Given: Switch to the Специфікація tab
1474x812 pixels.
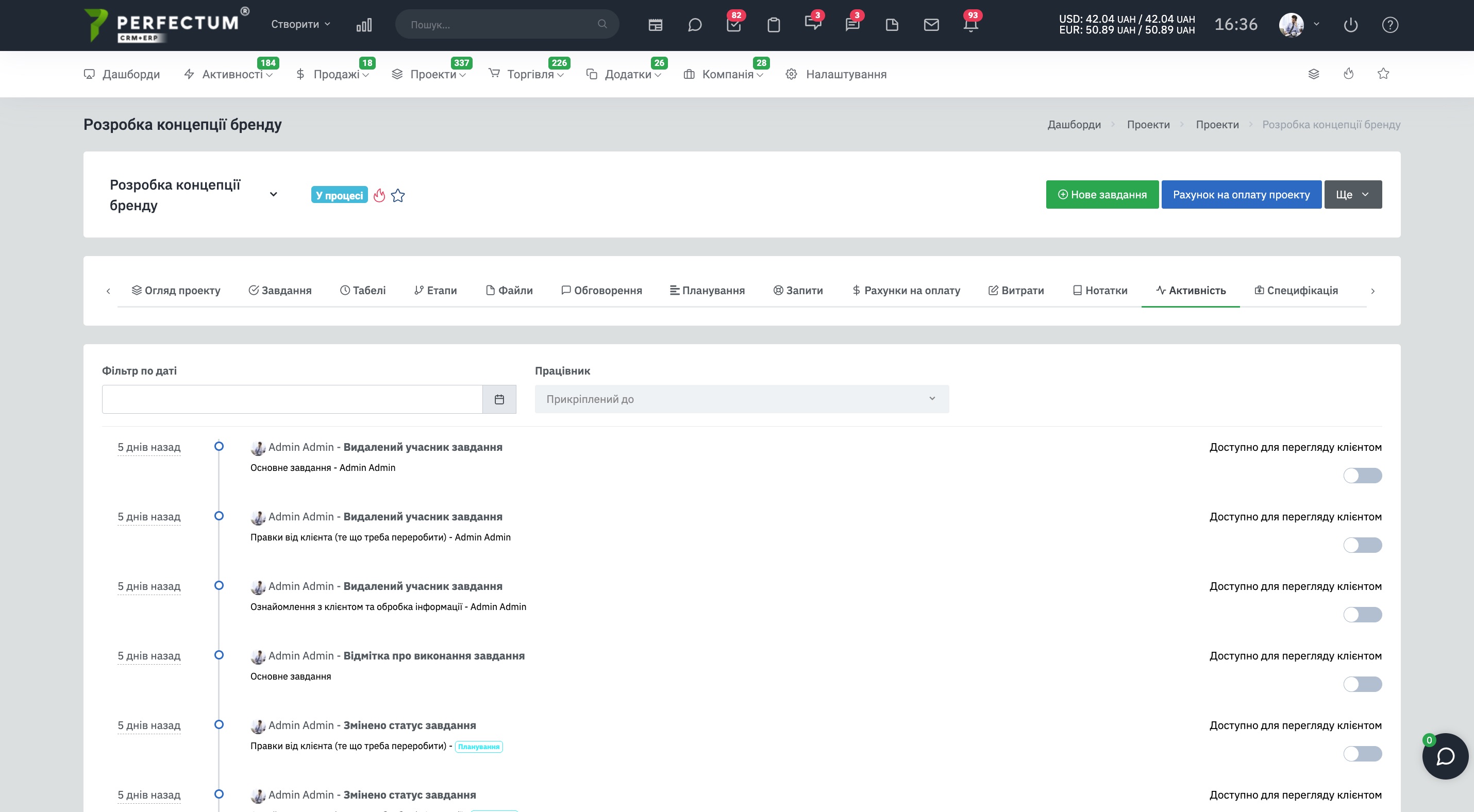Looking at the screenshot, I should click(x=1296, y=291).
